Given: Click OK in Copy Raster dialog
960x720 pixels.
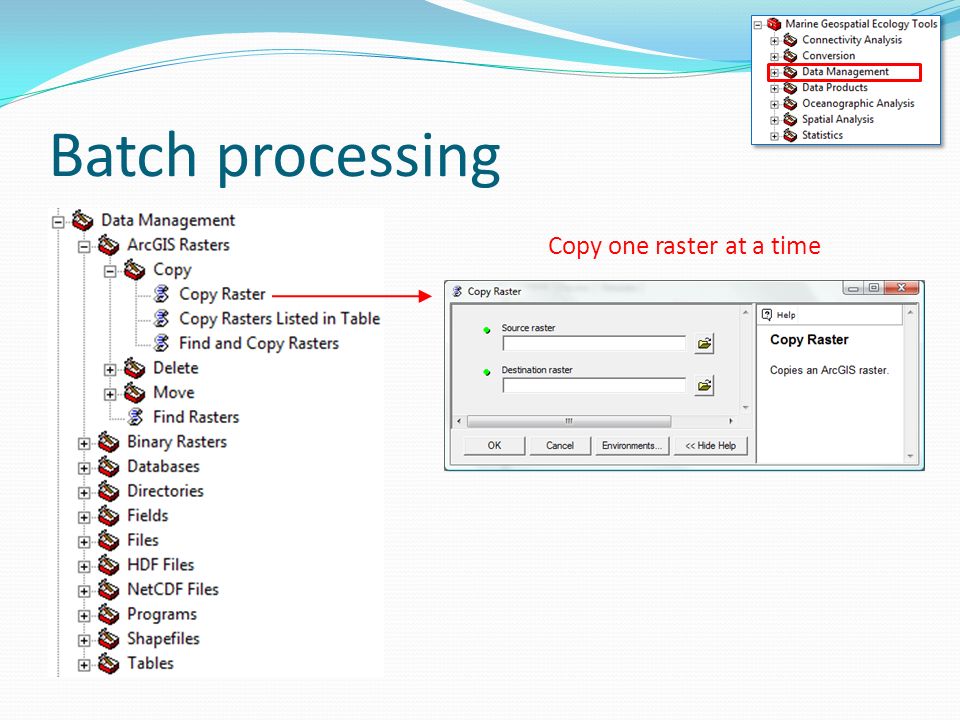Looking at the screenshot, I should pos(494,446).
